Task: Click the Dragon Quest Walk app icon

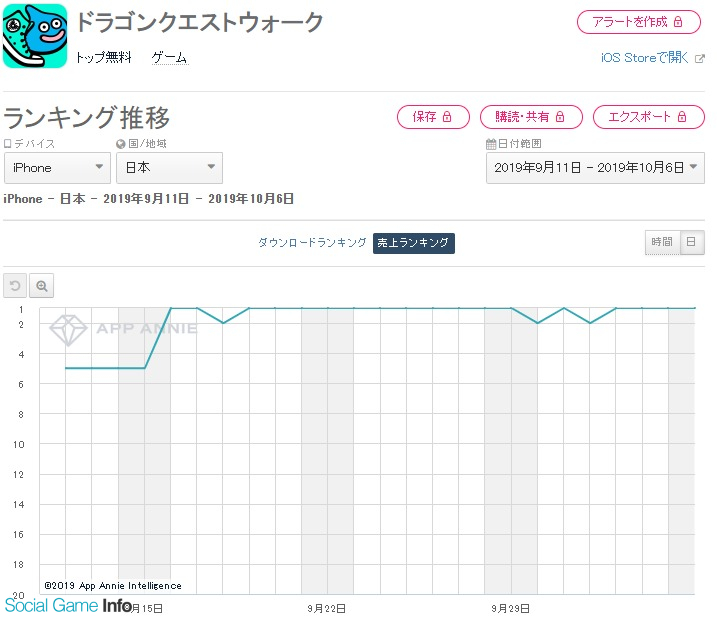Action: (35, 36)
